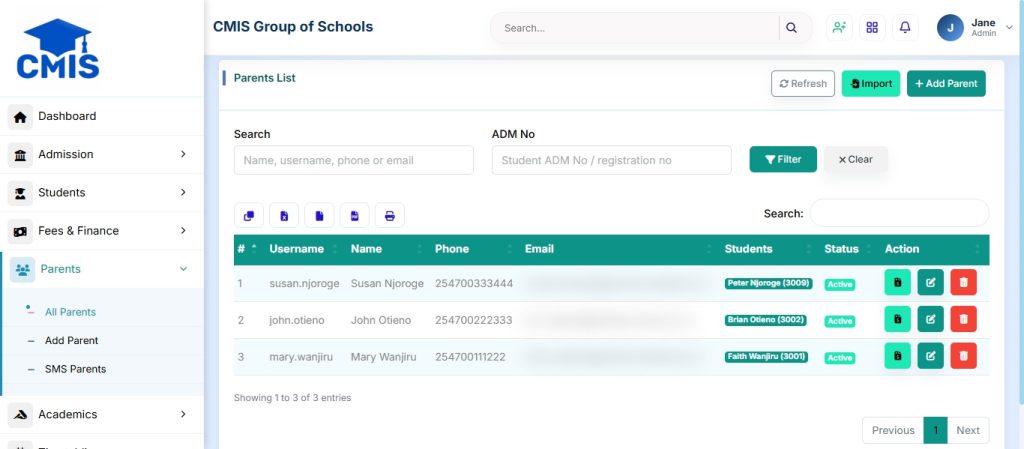1024x449 pixels.
Task: Select page 1 in pagination
Action: (x=936, y=430)
